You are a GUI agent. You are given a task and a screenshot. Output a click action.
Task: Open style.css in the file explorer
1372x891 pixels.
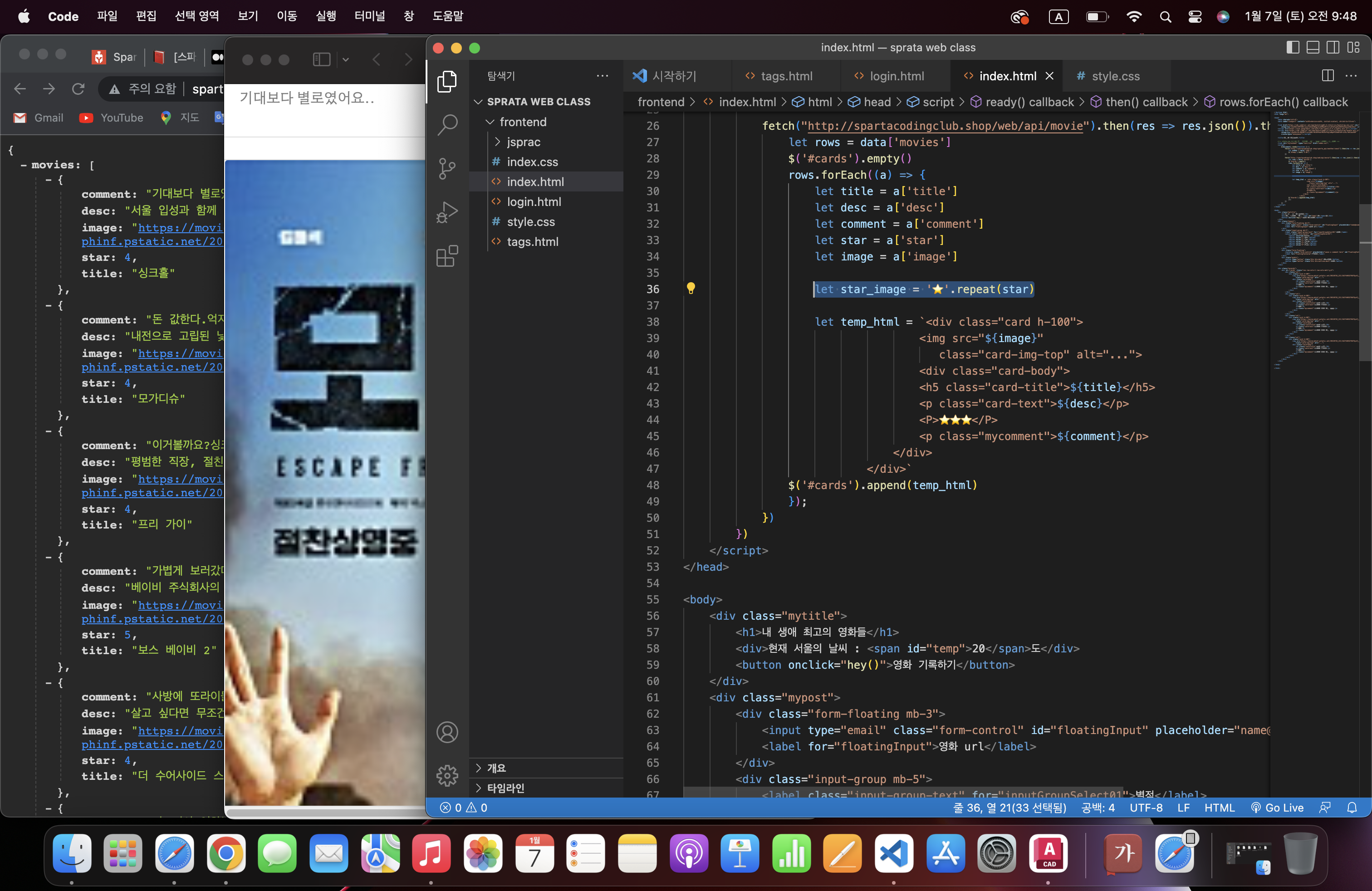click(x=530, y=222)
